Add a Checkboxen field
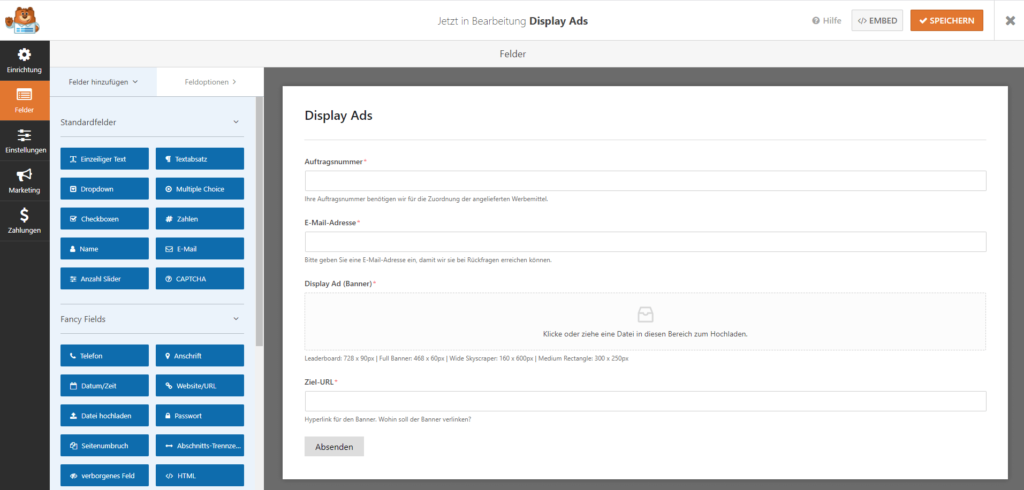 [x=104, y=218]
